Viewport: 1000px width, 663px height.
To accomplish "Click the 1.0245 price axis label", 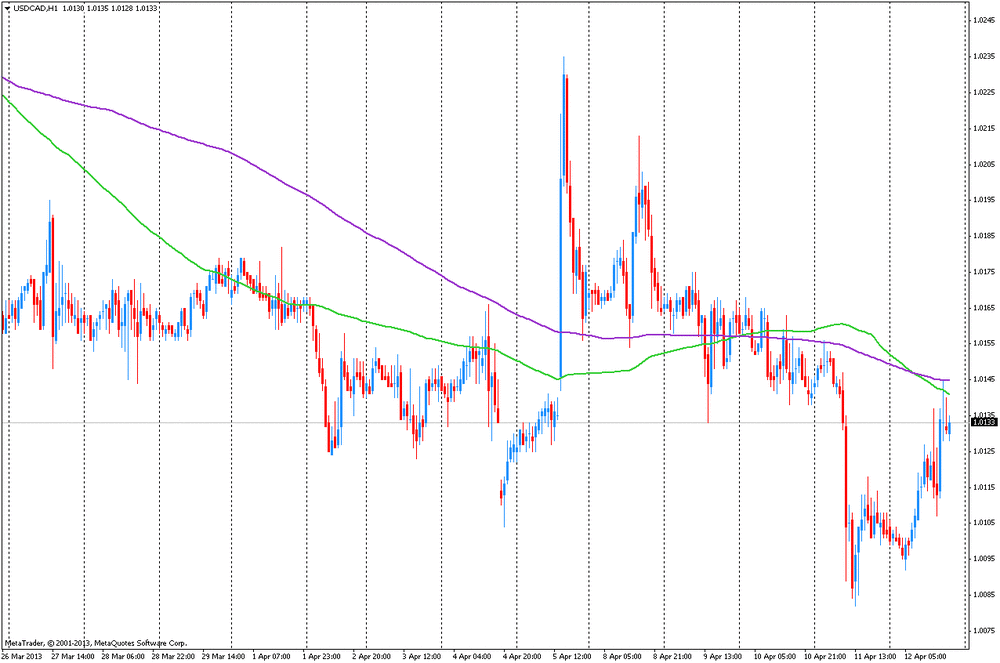I will point(984,20).
